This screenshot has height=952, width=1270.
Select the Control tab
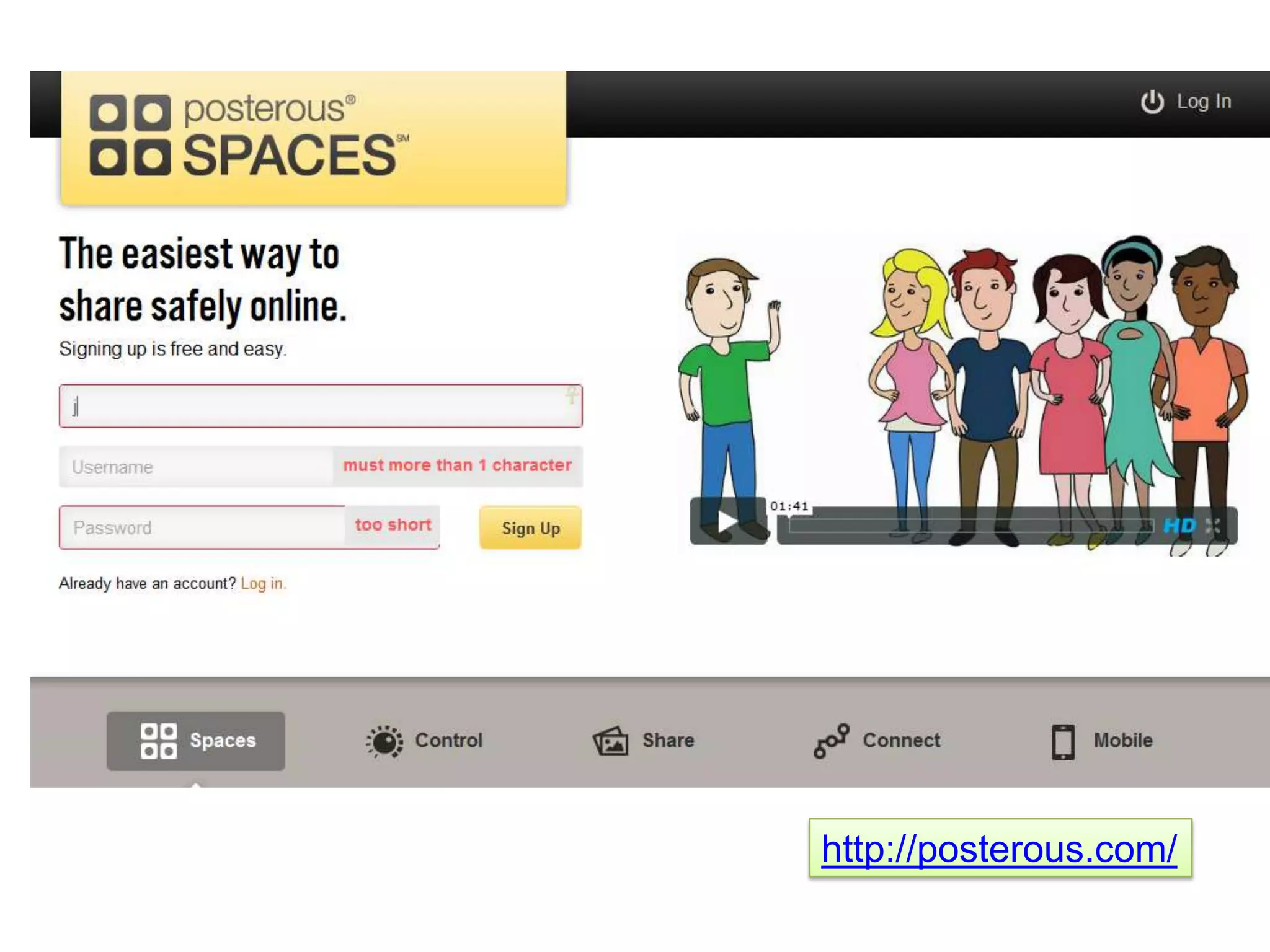(x=448, y=741)
